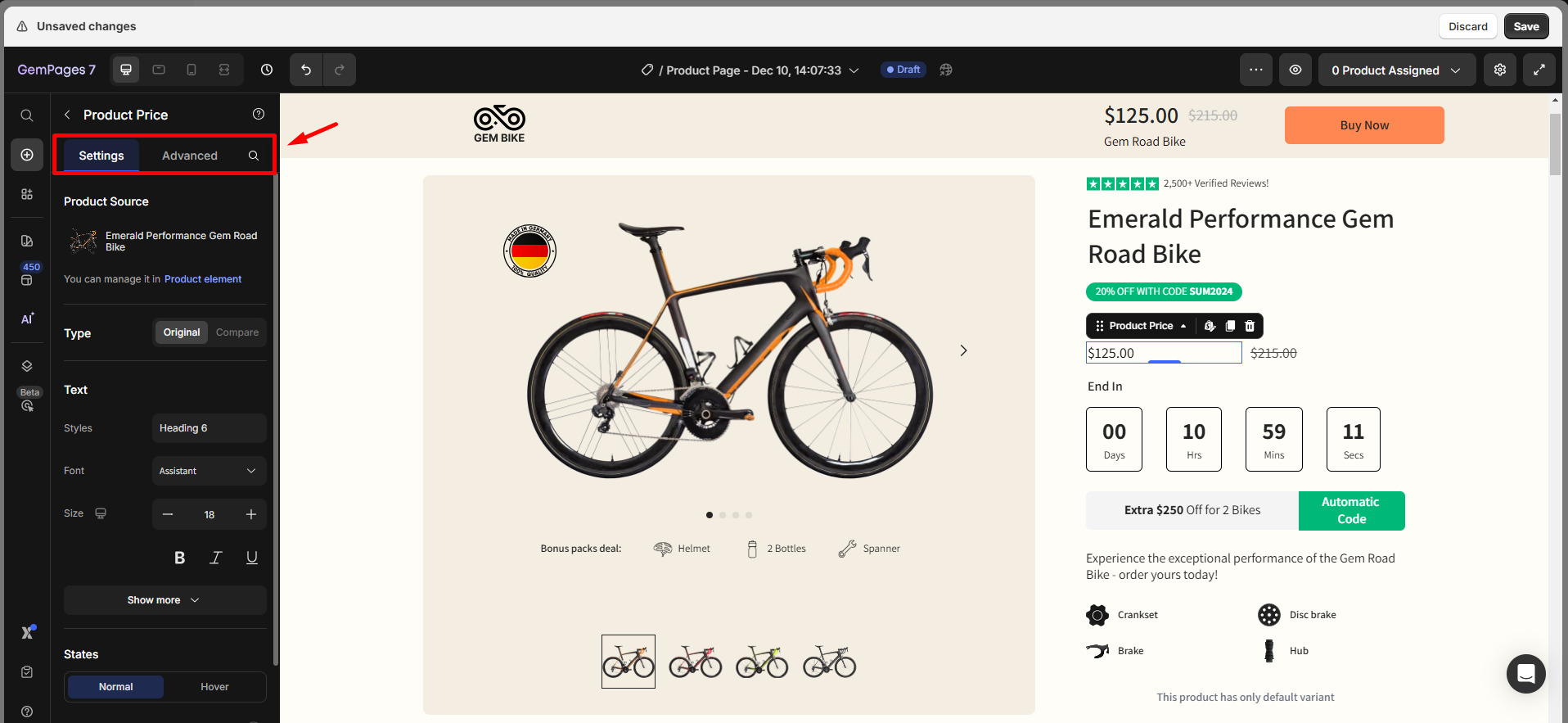Open the Assistant font dropdown
The width and height of the screenshot is (1568, 723).
point(209,471)
